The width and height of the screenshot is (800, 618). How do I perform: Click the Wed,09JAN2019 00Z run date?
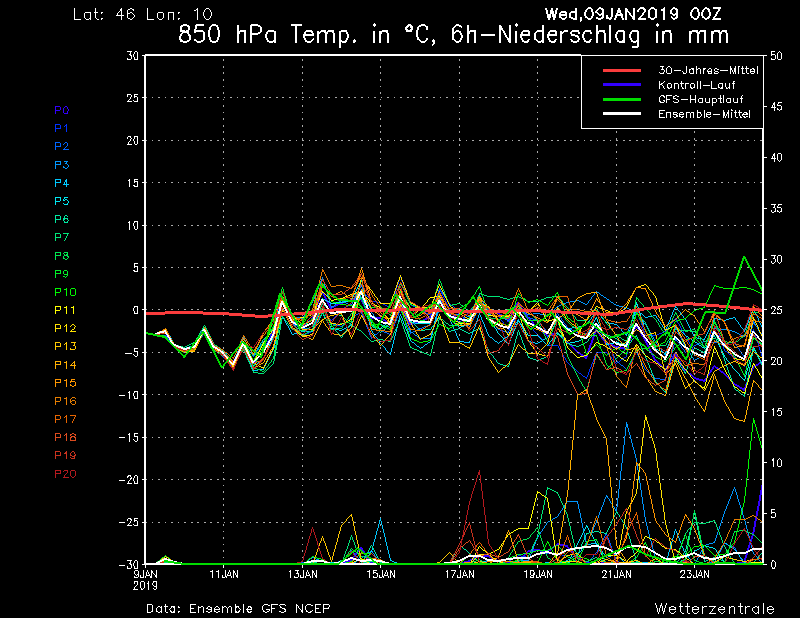coord(633,14)
